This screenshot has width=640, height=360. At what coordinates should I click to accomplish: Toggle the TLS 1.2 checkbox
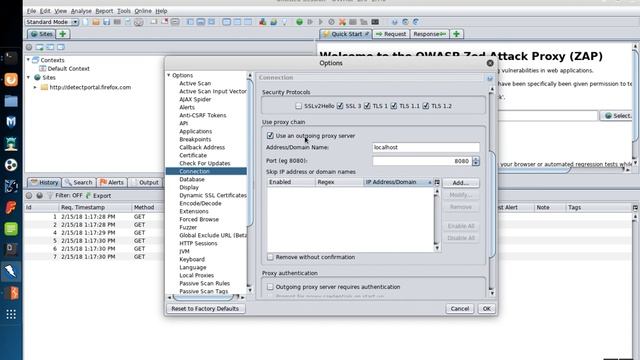(426, 106)
